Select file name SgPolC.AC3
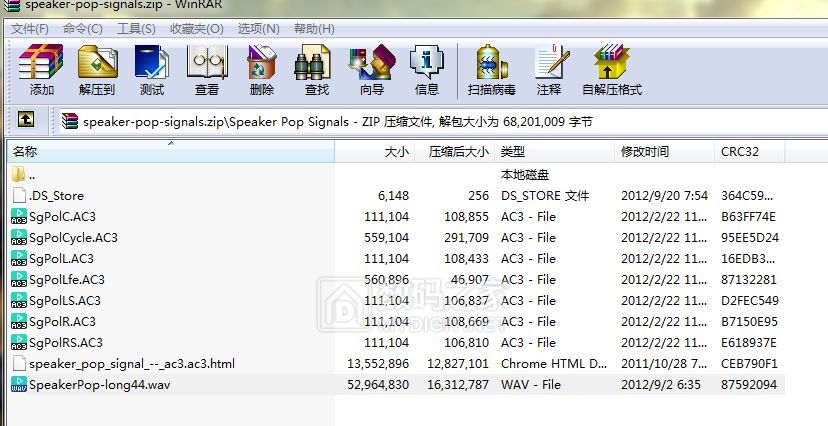 (62, 216)
